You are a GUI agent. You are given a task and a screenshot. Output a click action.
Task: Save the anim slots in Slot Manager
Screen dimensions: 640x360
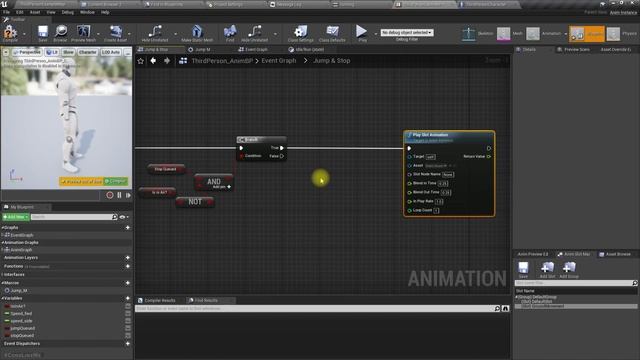click(523, 270)
